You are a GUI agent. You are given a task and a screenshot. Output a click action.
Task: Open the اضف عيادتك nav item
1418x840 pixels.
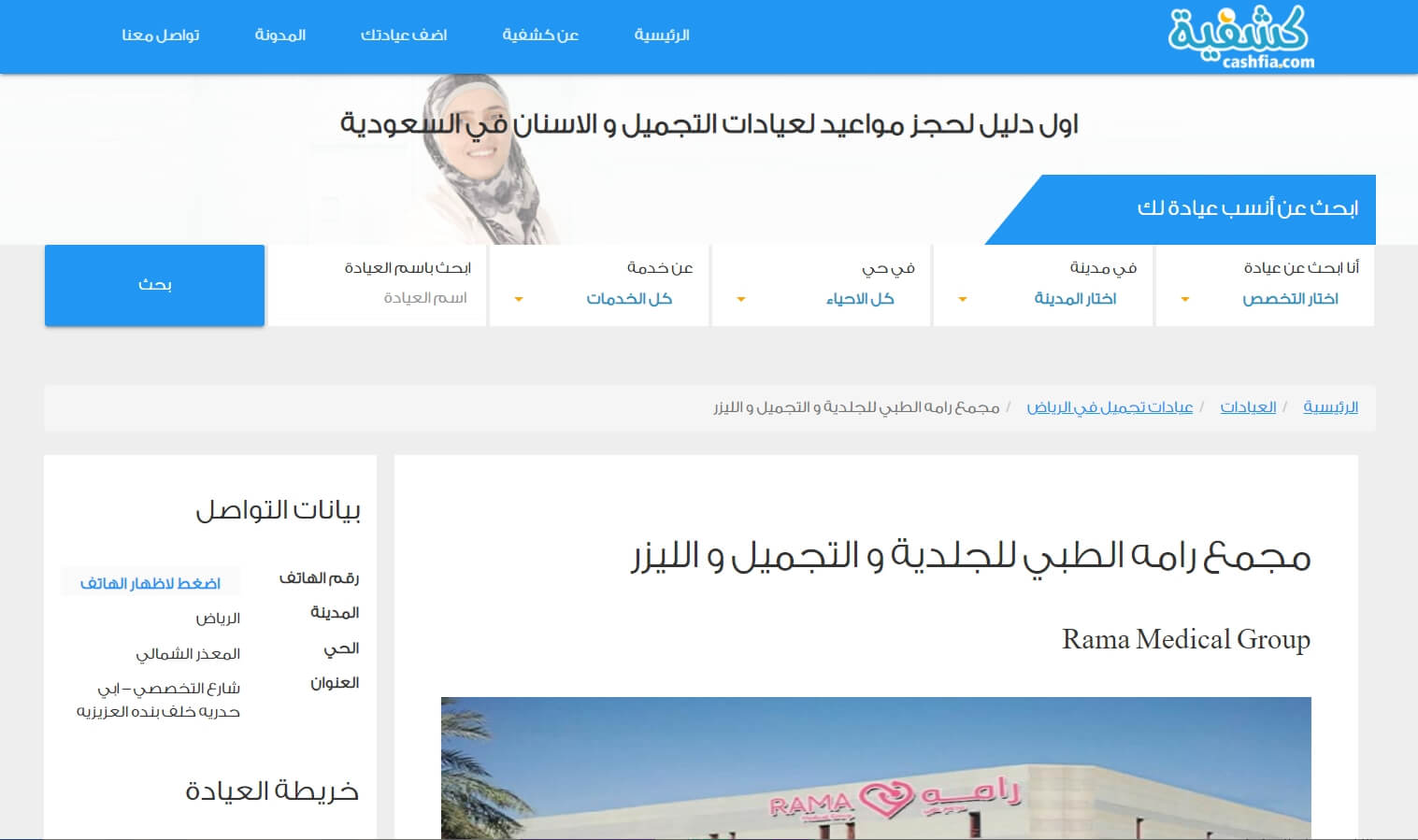point(404,36)
